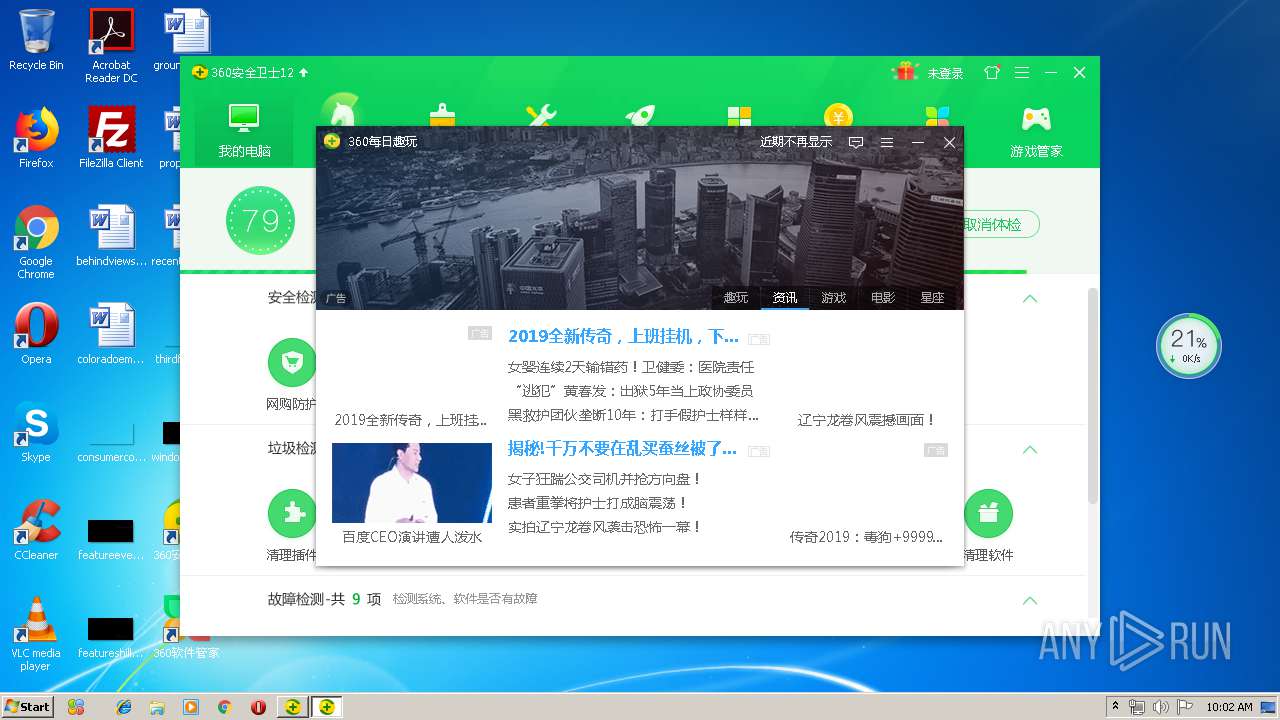Switch to 星座 tab
The image size is (1280, 720).
point(932,298)
